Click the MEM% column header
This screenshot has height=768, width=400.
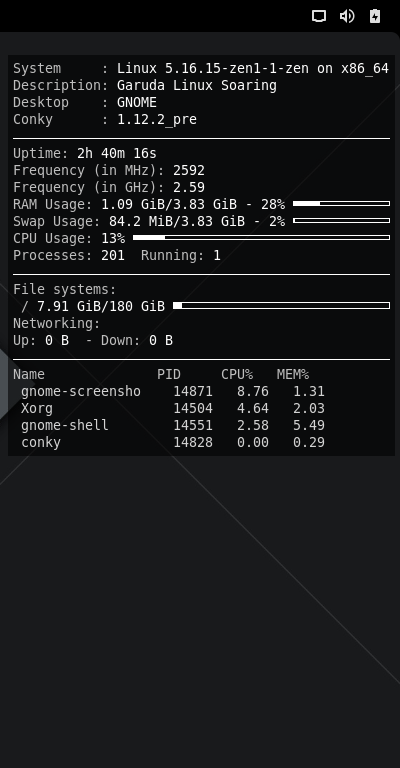pyautogui.click(x=293, y=374)
